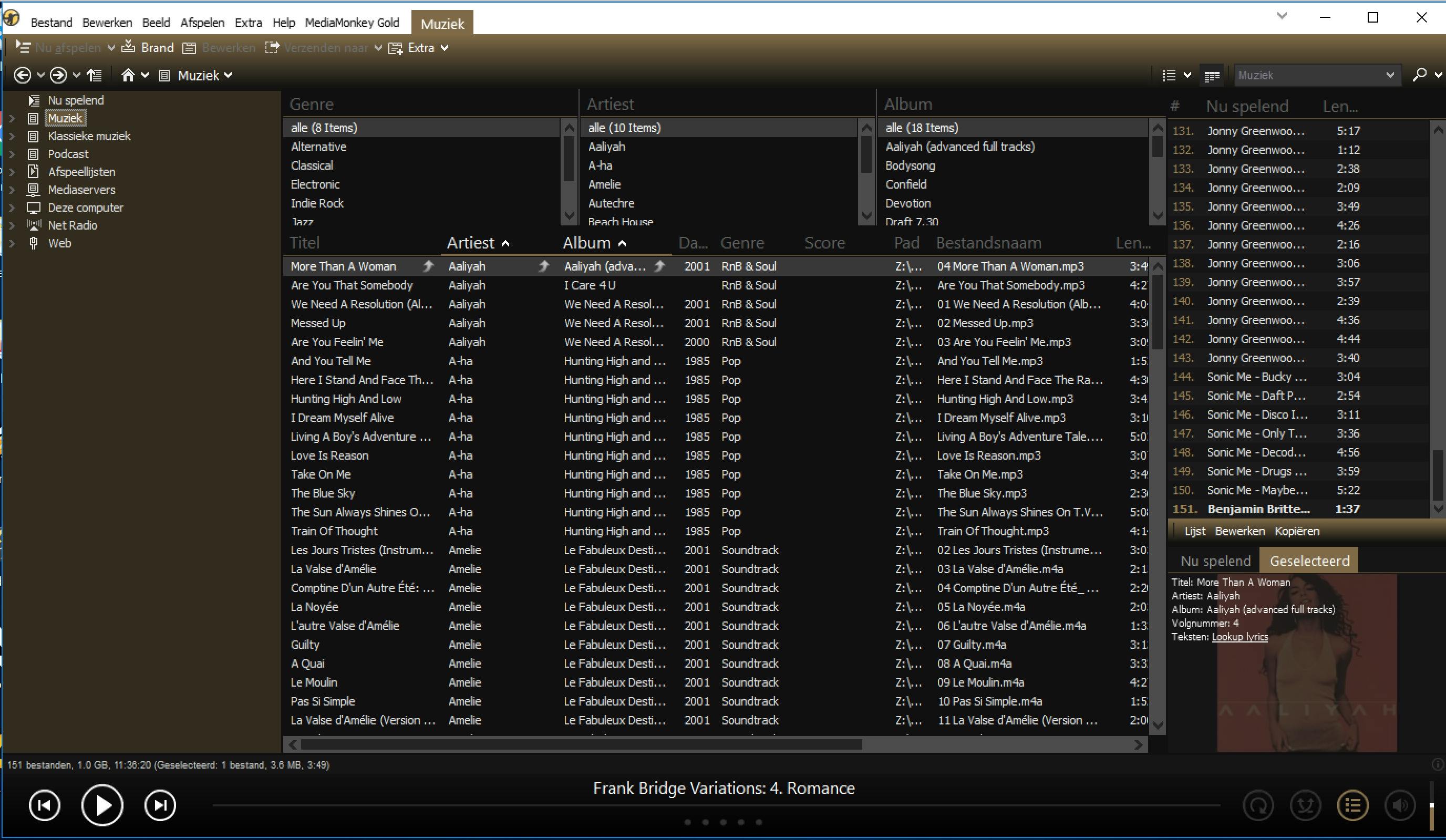
Task: Open the Afspelen menu
Action: (202, 23)
